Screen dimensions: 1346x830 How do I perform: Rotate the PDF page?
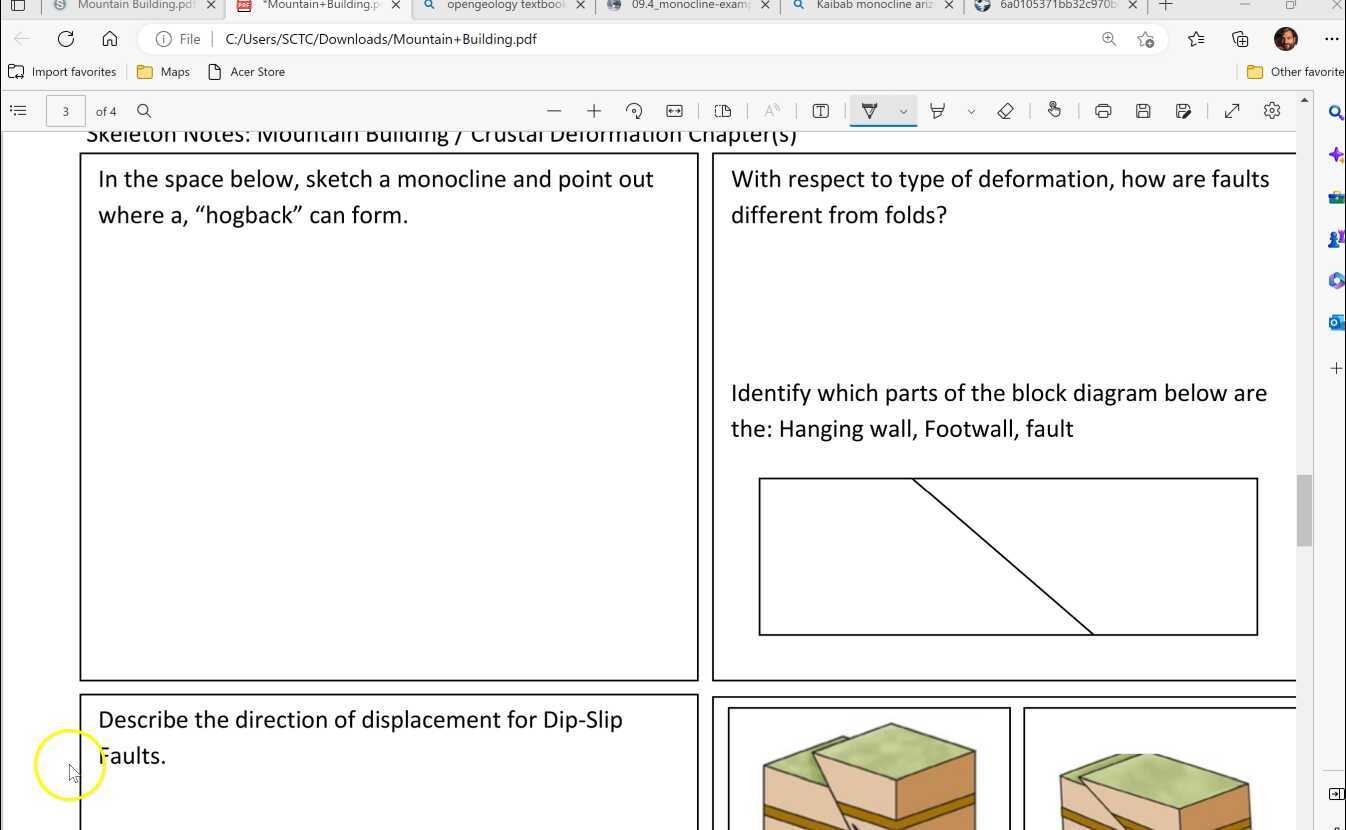[x=634, y=110]
